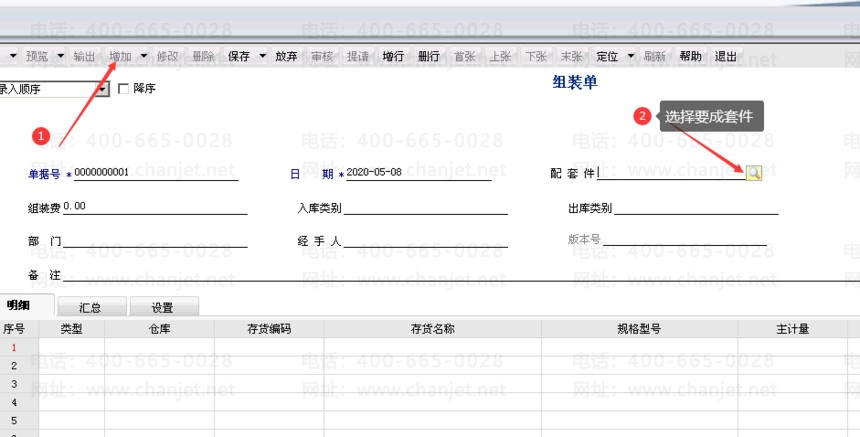Viewport: 860px width, 437px height.
Task: Click the 刷新 toolbar button
Action: point(655,56)
